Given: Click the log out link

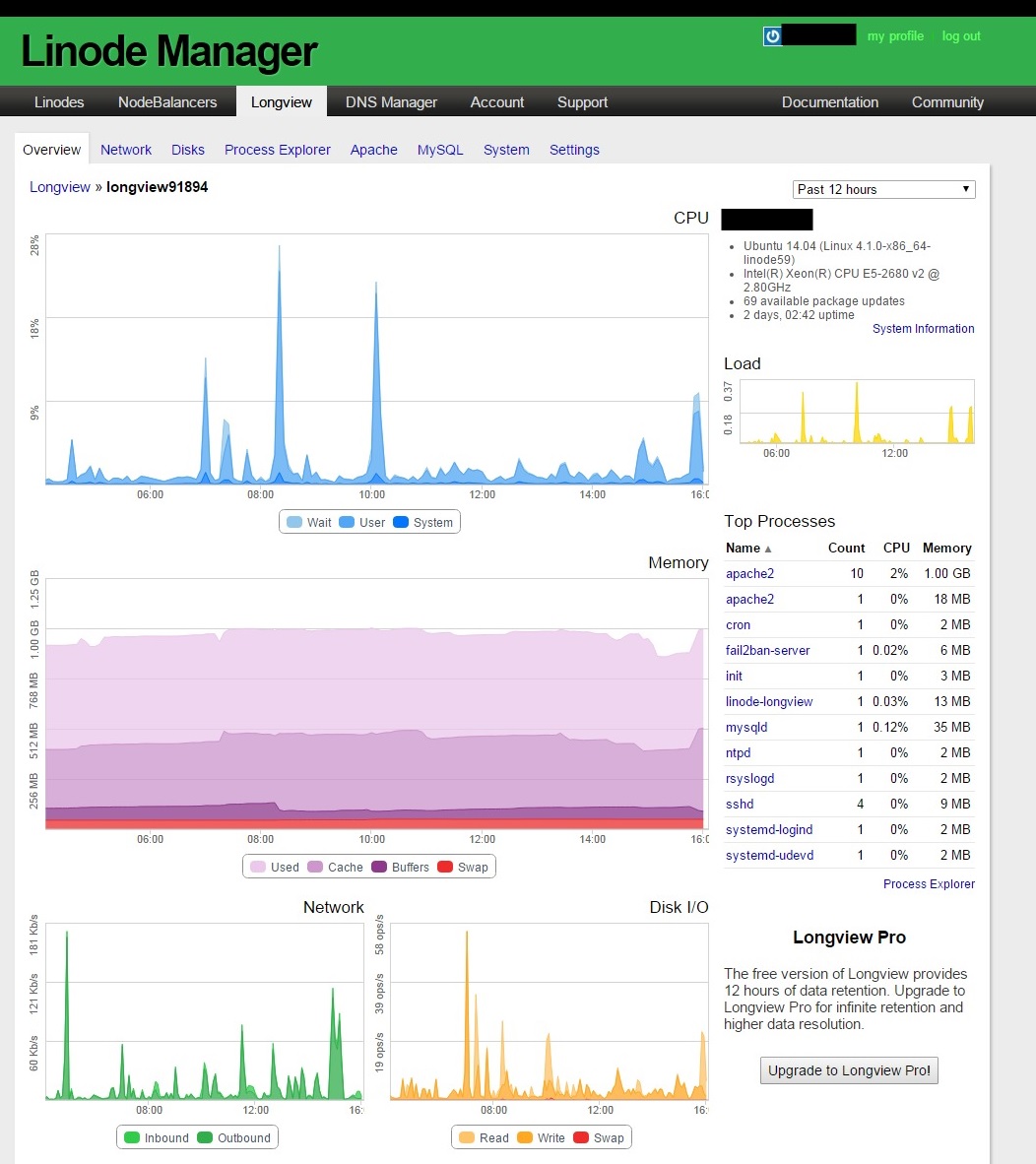Looking at the screenshot, I should coord(961,35).
